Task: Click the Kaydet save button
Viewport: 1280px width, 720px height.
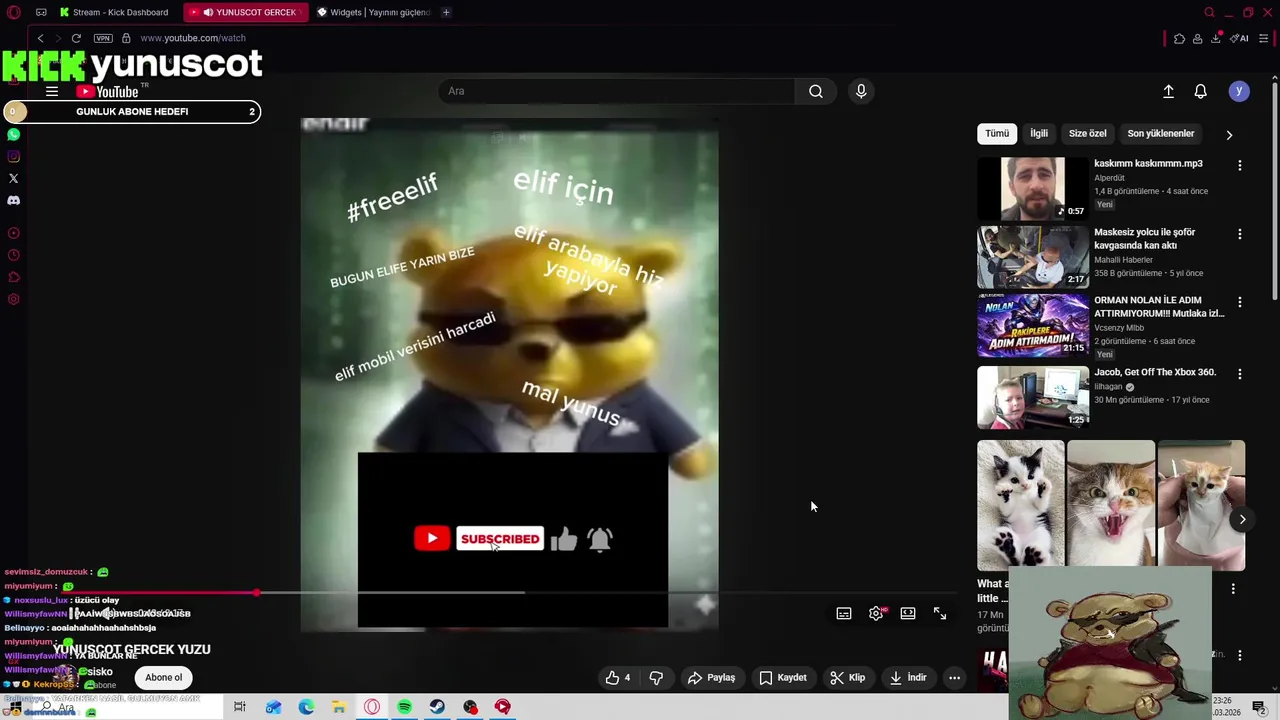Action: [783, 678]
